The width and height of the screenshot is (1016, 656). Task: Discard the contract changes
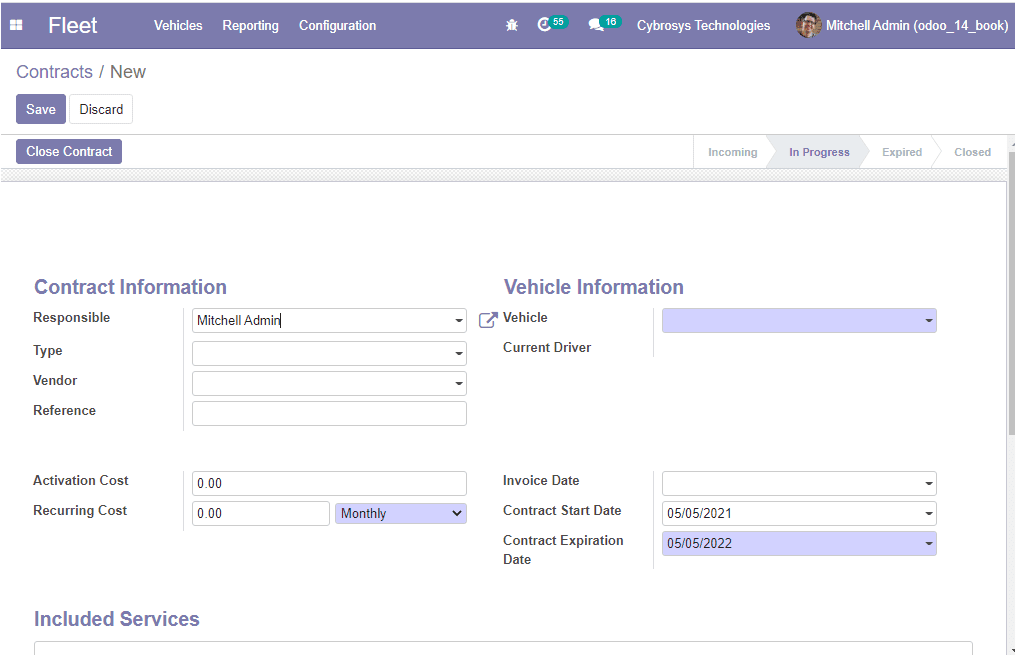tap(101, 109)
